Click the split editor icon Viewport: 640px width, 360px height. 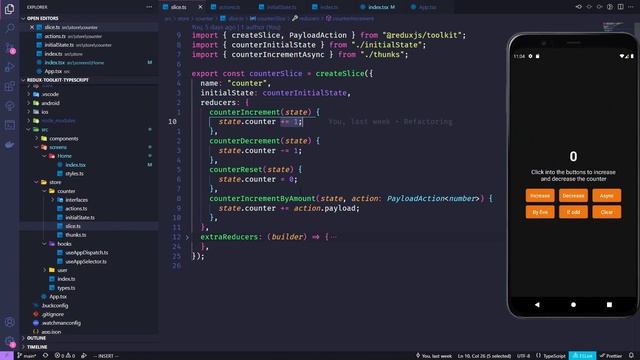(620, 7)
